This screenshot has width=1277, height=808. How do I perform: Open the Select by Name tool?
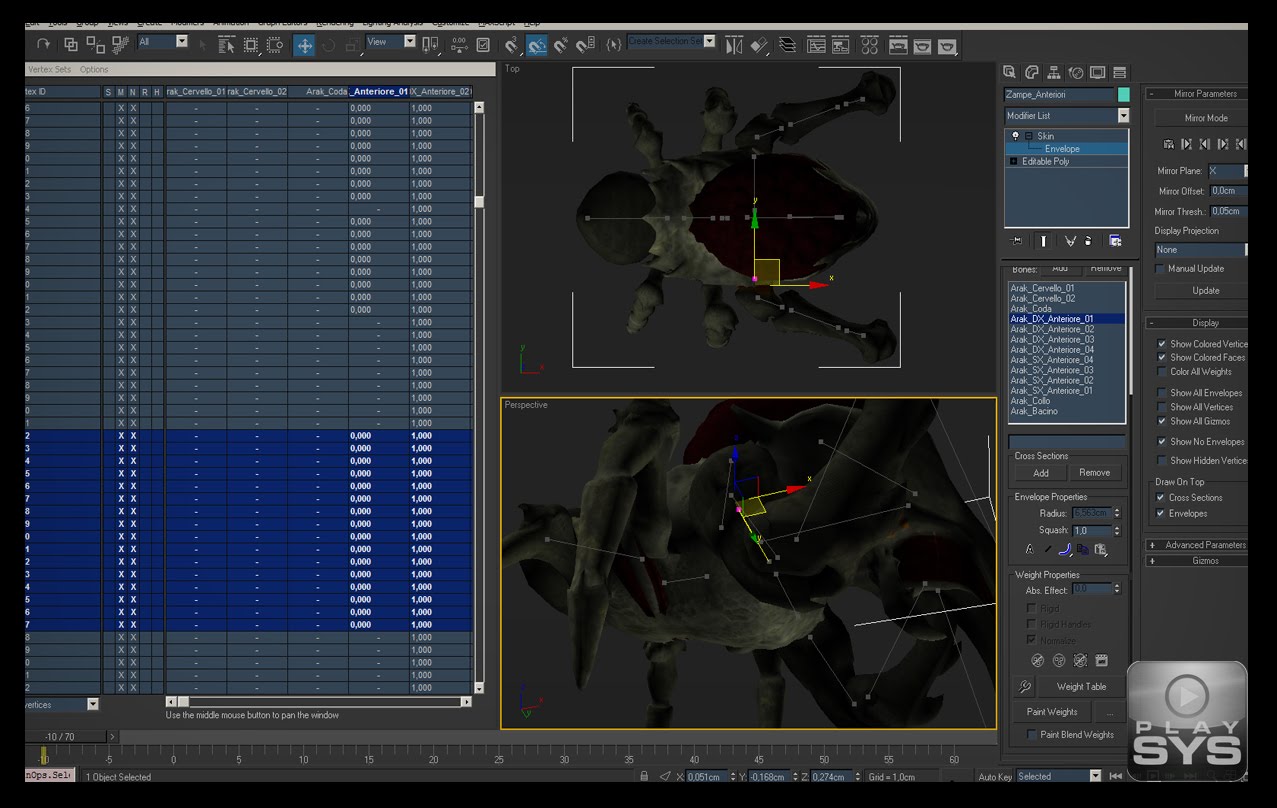point(226,44)
